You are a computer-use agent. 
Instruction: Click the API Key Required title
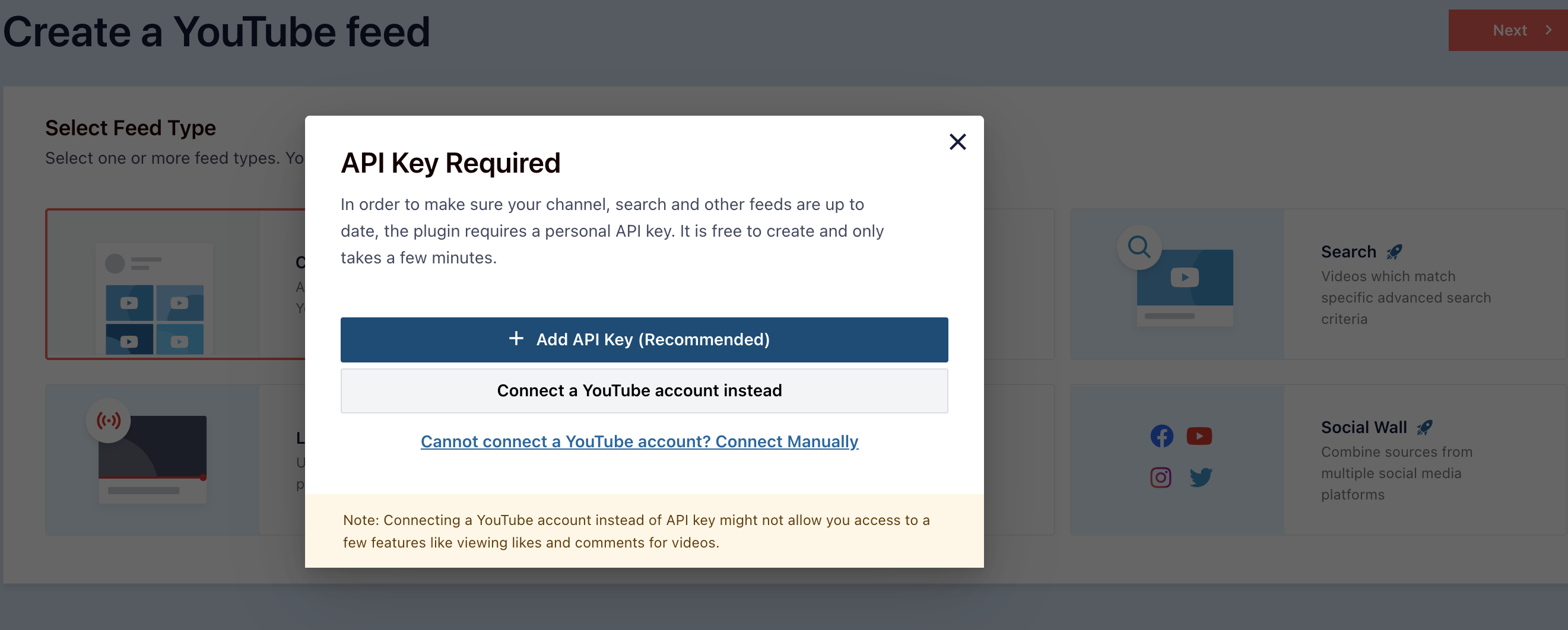[x=450, y=163]
